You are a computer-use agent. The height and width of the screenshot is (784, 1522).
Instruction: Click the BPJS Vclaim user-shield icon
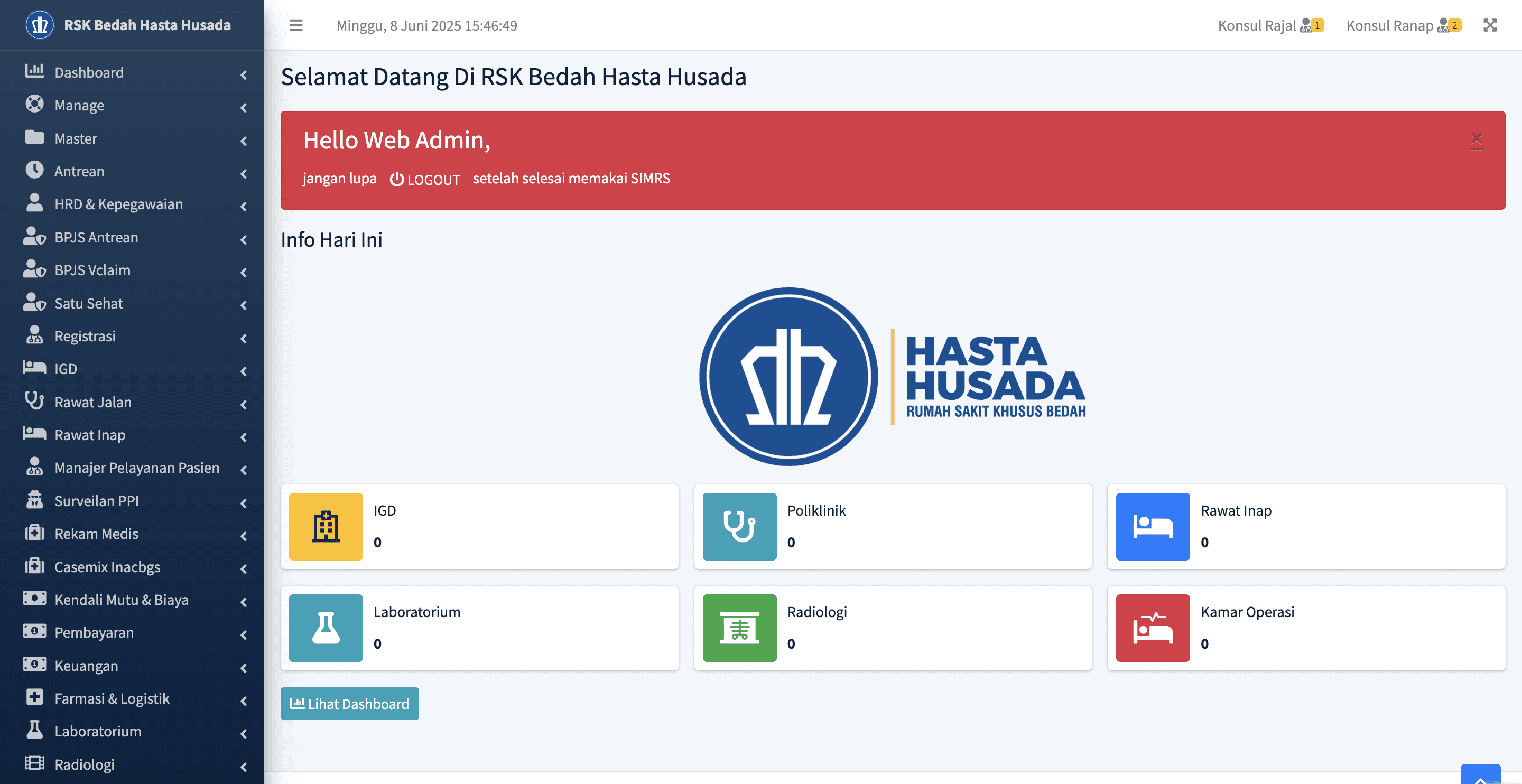[34, 269]
